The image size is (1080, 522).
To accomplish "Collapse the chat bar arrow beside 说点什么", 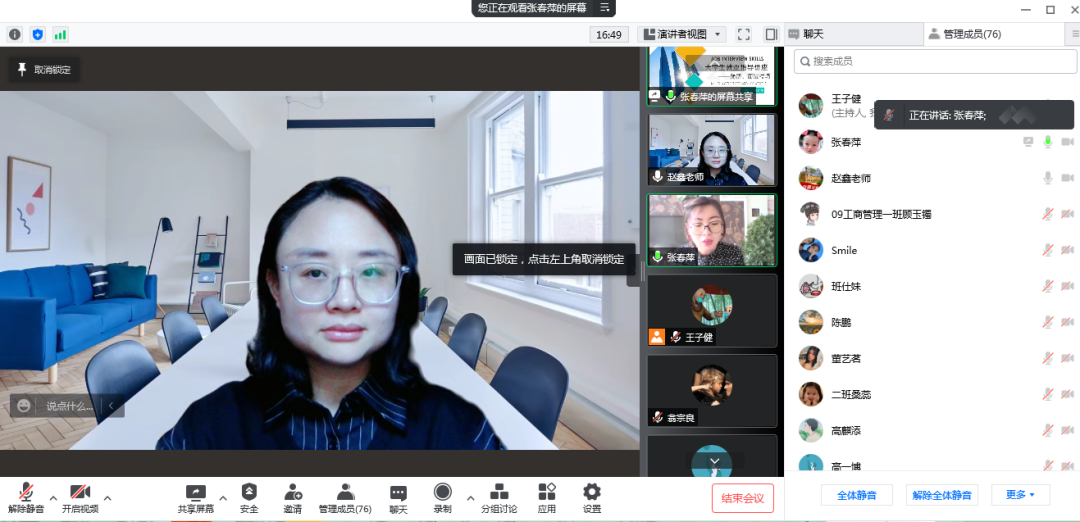I will tap(112, 406).
